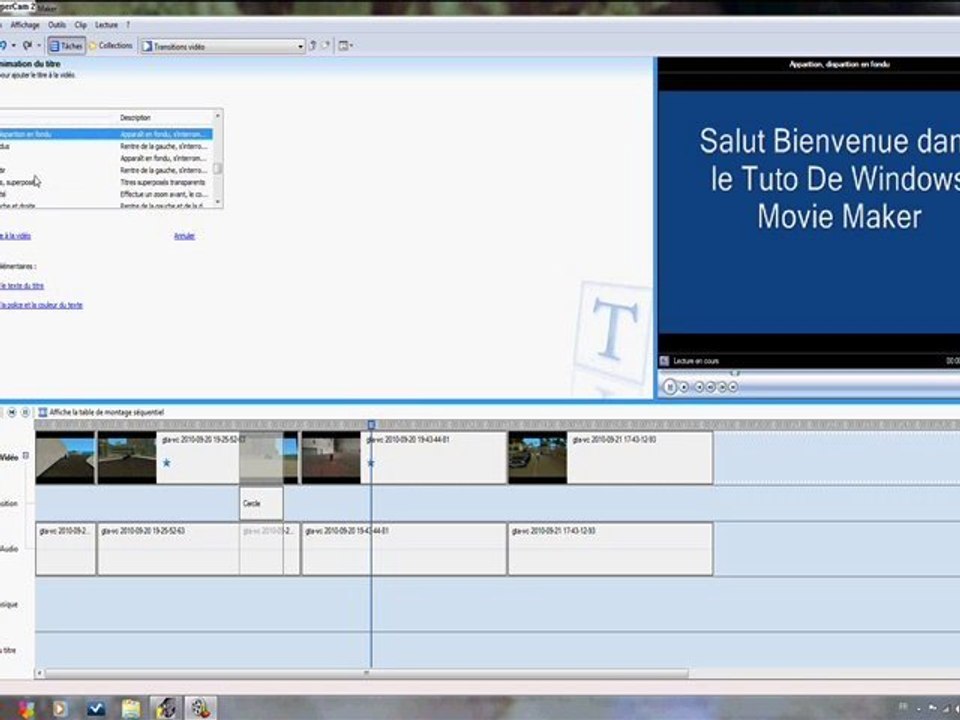Open the Movie Maker film reel taskbar icon
The image size is (960, 720).
pos(200,709)
